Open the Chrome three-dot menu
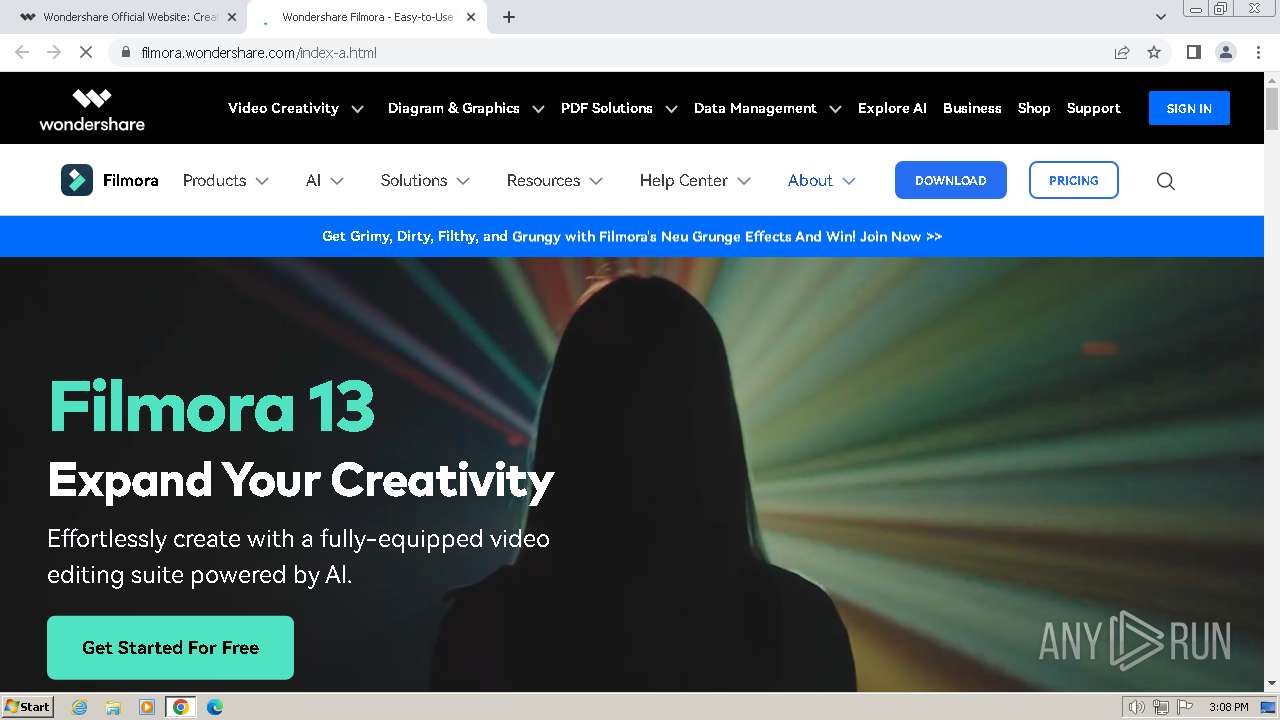The image size is (1280, 720). [x=1258, y=52]
